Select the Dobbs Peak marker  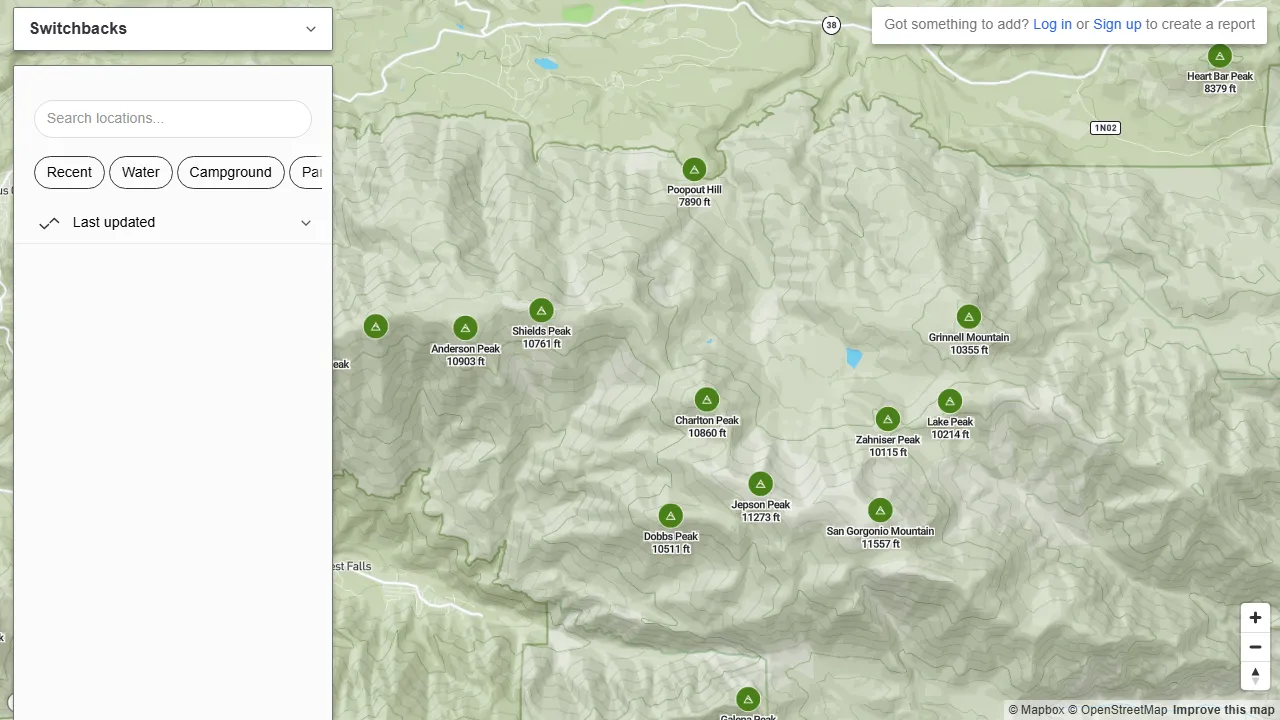point(670,515)
